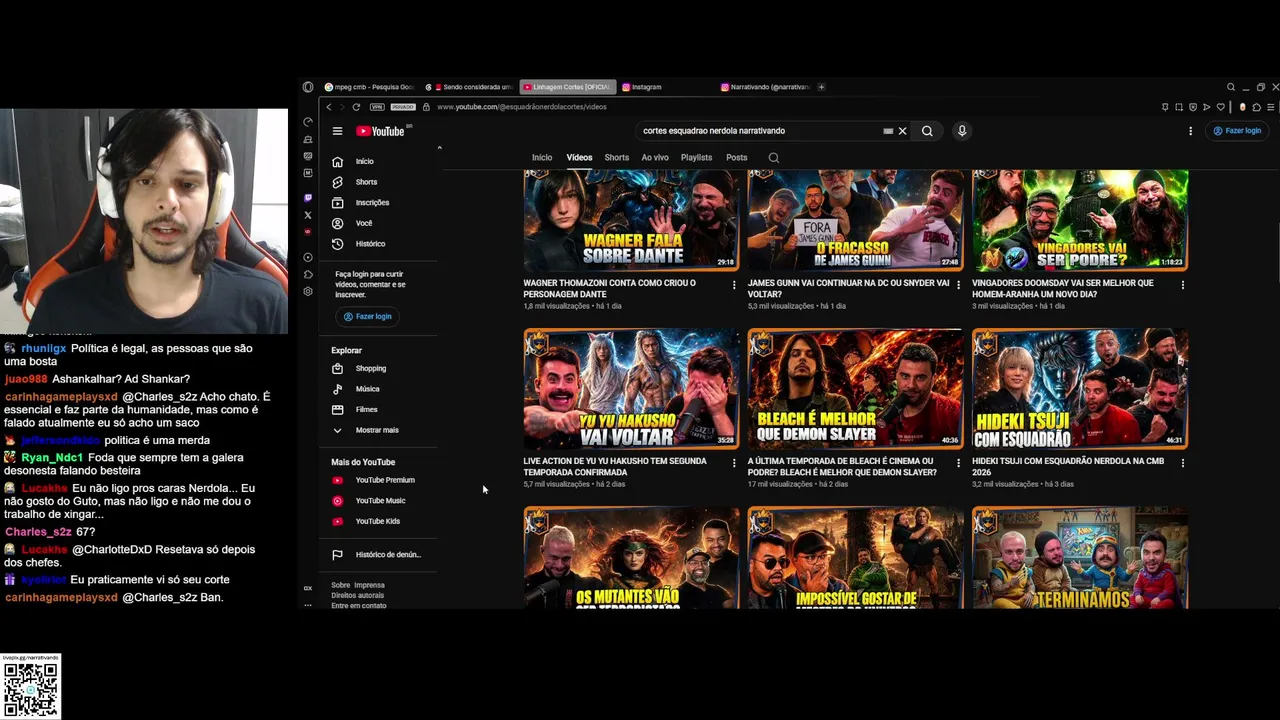Viewport: 1280px width, 720px height.
Task: Open the Playlists channel tab
Action: pos(696,157)
